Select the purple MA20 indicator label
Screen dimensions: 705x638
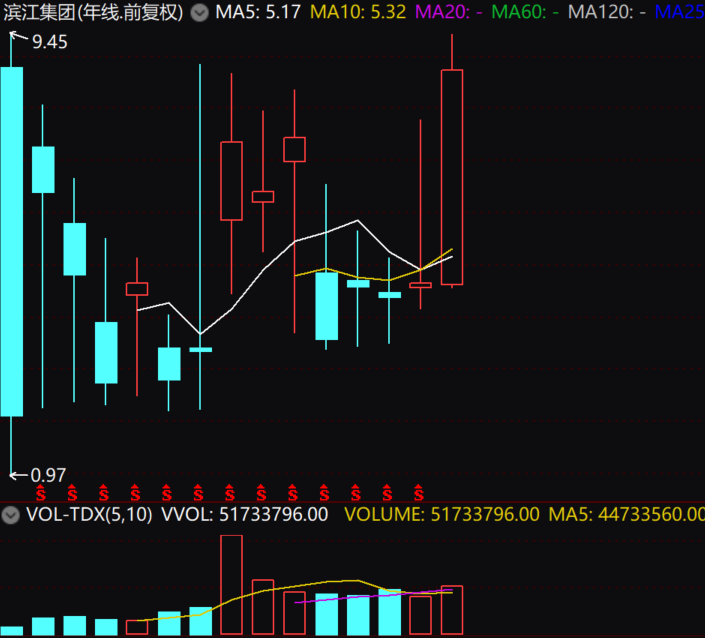point(449,13)
